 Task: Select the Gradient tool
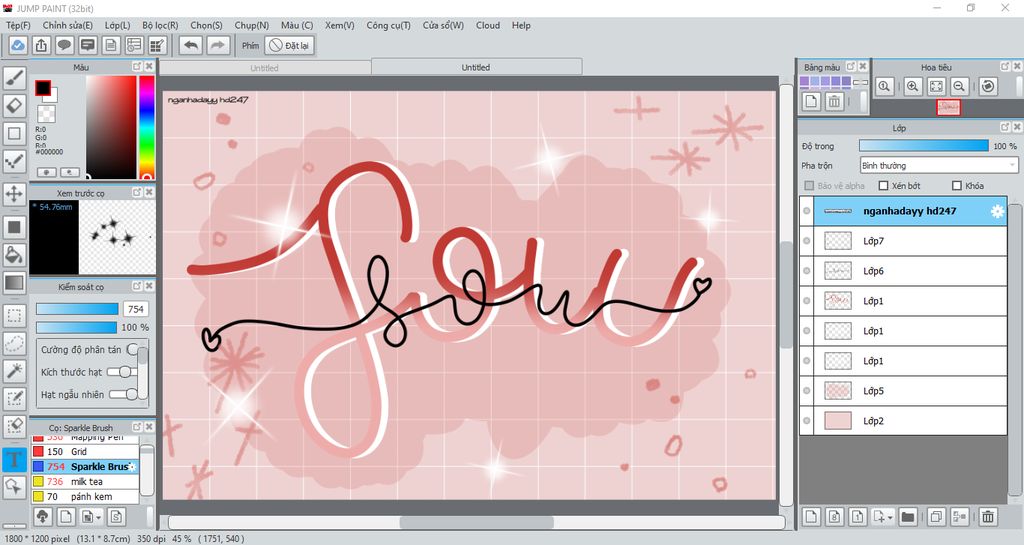pos(14,283)
